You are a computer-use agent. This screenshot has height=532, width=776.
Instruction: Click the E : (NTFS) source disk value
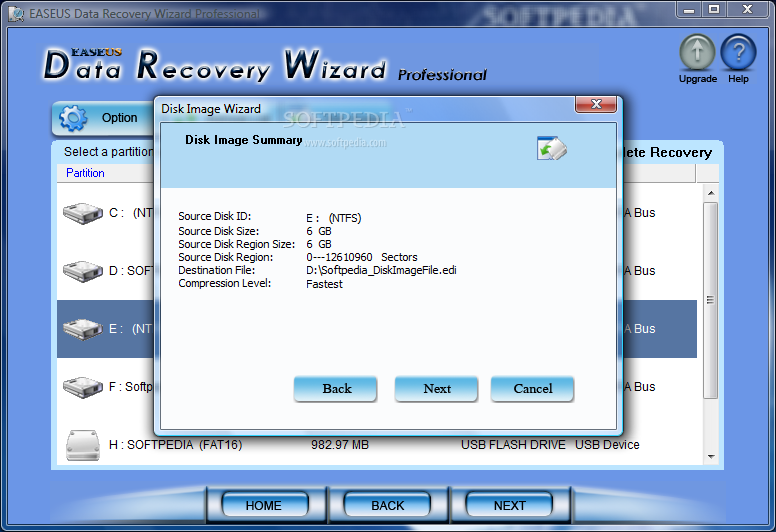click(x=334, y=218)
